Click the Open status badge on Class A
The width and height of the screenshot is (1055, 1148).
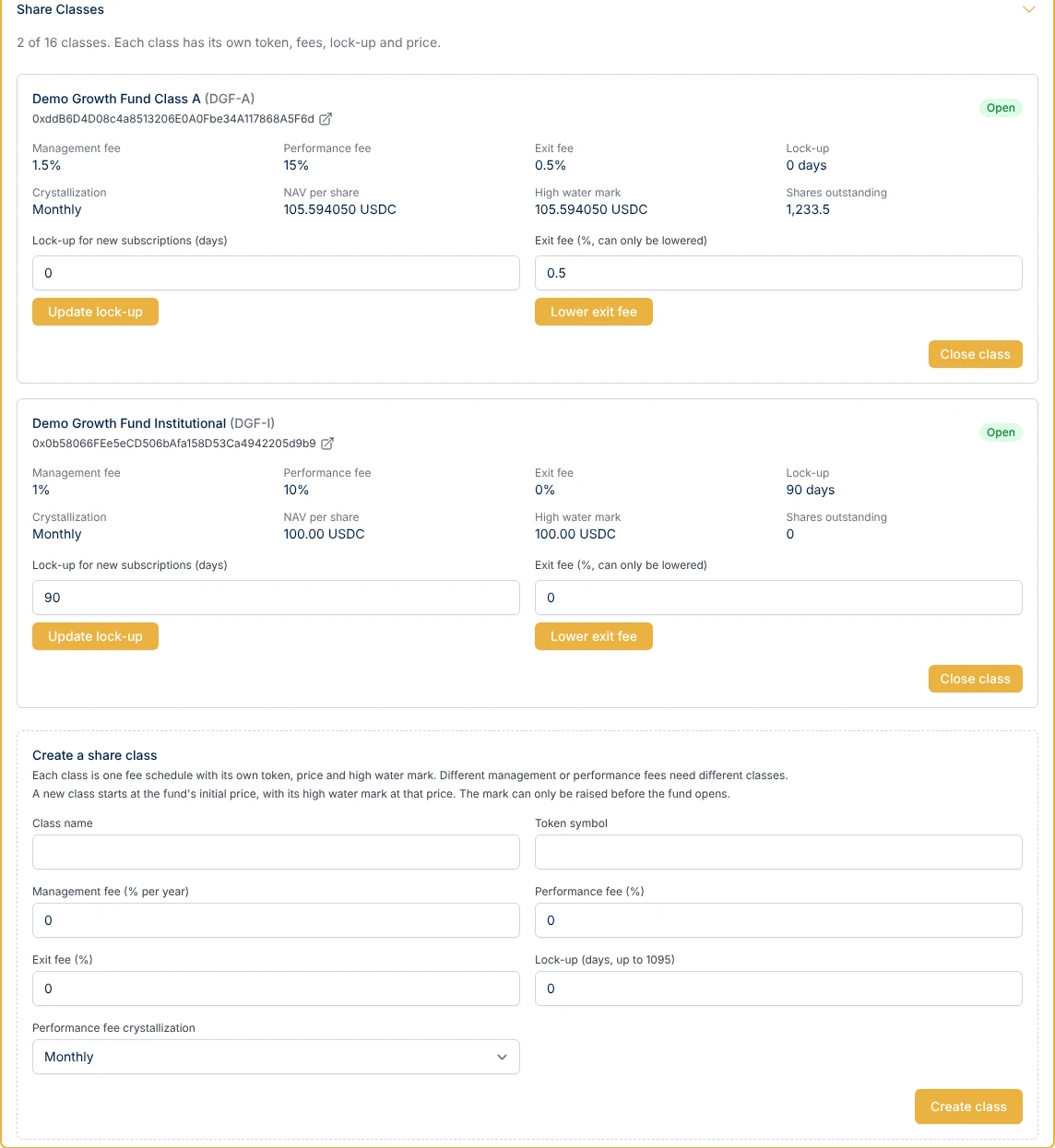(1001, 108)
